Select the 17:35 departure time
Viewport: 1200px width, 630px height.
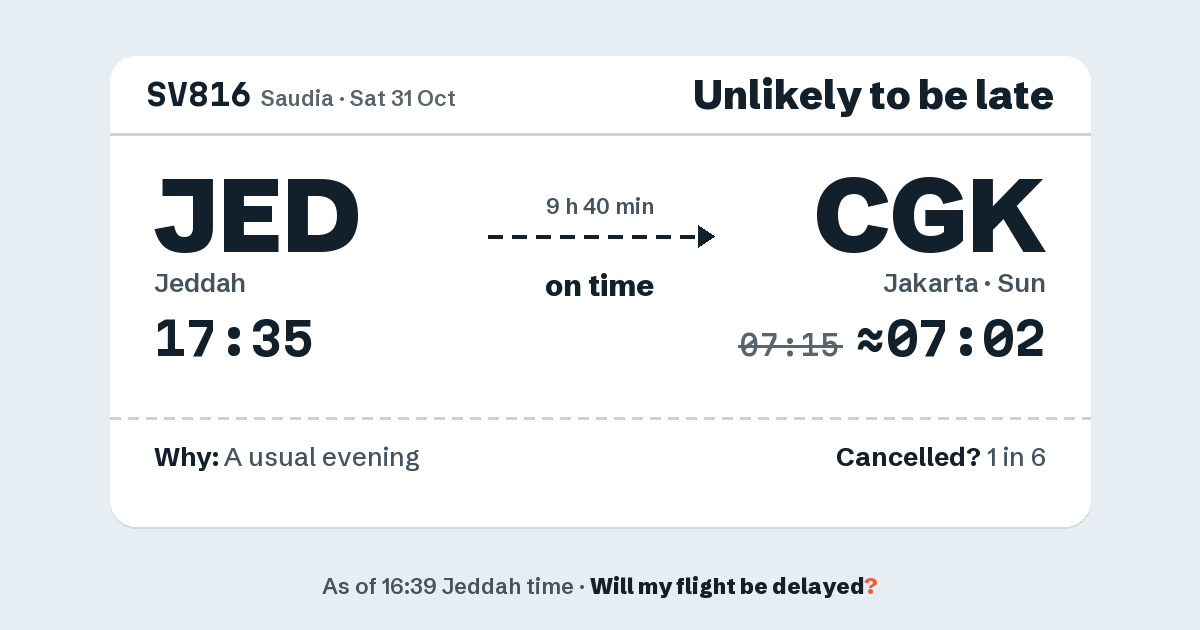pyautogui.click(x=233, y=339)
